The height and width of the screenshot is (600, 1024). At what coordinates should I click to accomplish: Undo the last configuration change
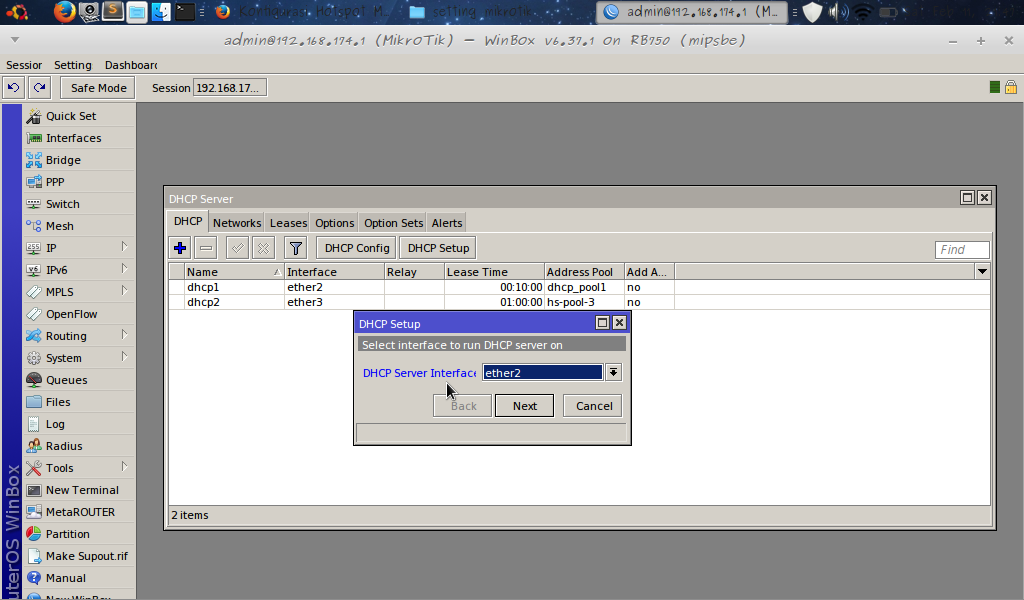point(13,87)
